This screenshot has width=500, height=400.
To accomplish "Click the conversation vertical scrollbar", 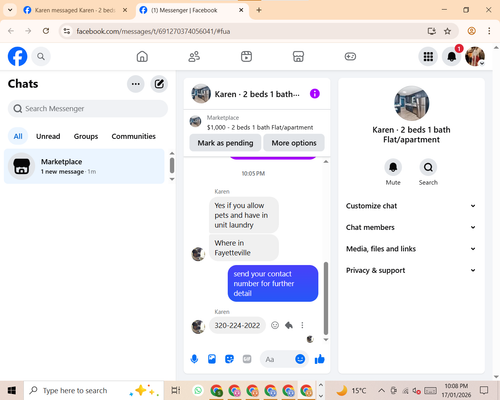I will tap(326, 298).
